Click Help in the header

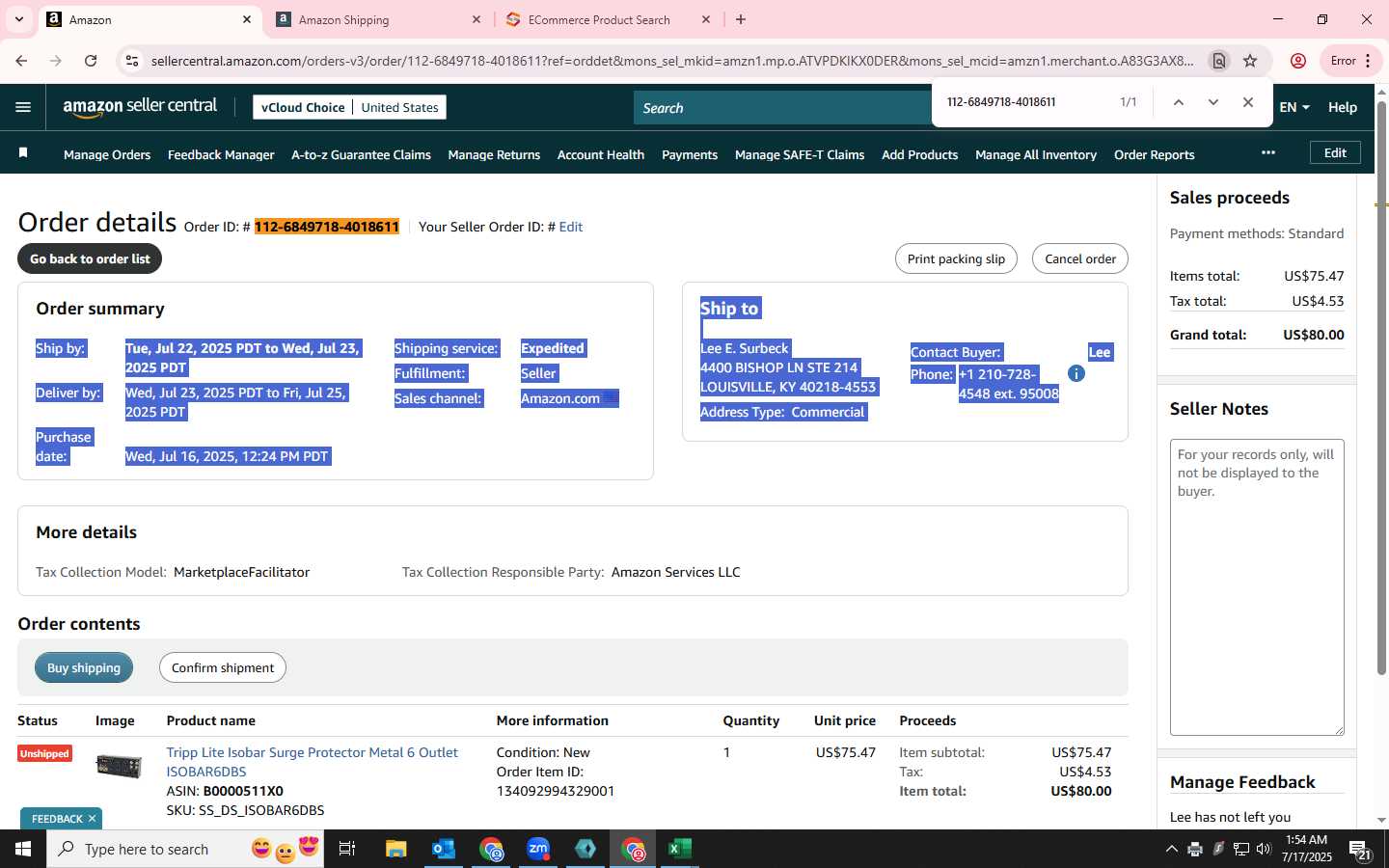[x=1343, y=107]
